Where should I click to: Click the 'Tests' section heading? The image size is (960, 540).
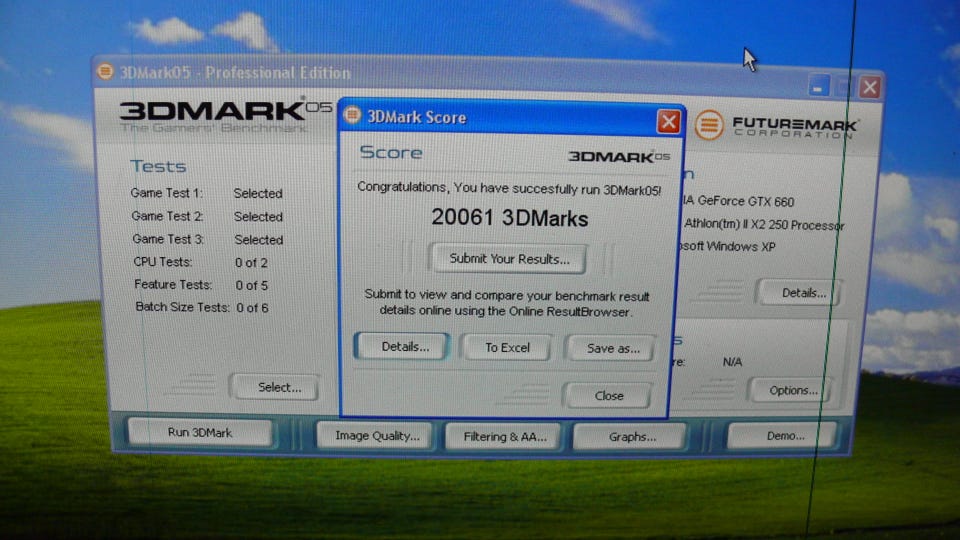(x=158, y=167)
